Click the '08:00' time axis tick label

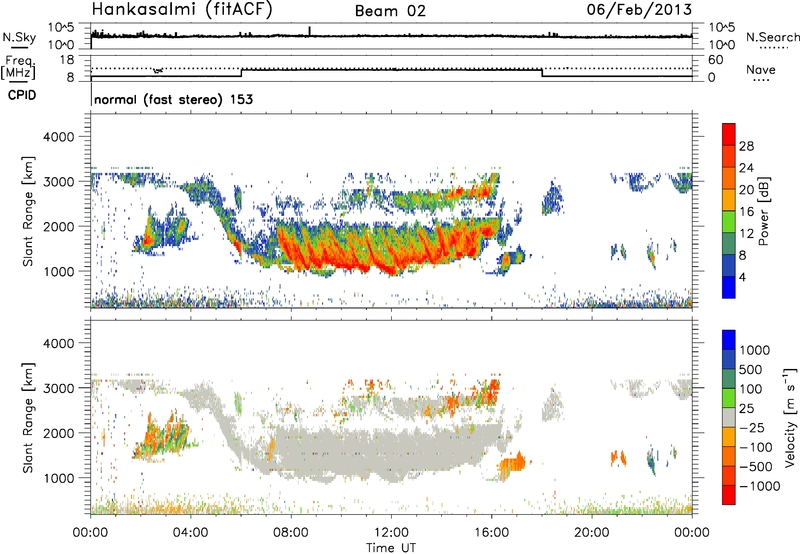[291, 533]
